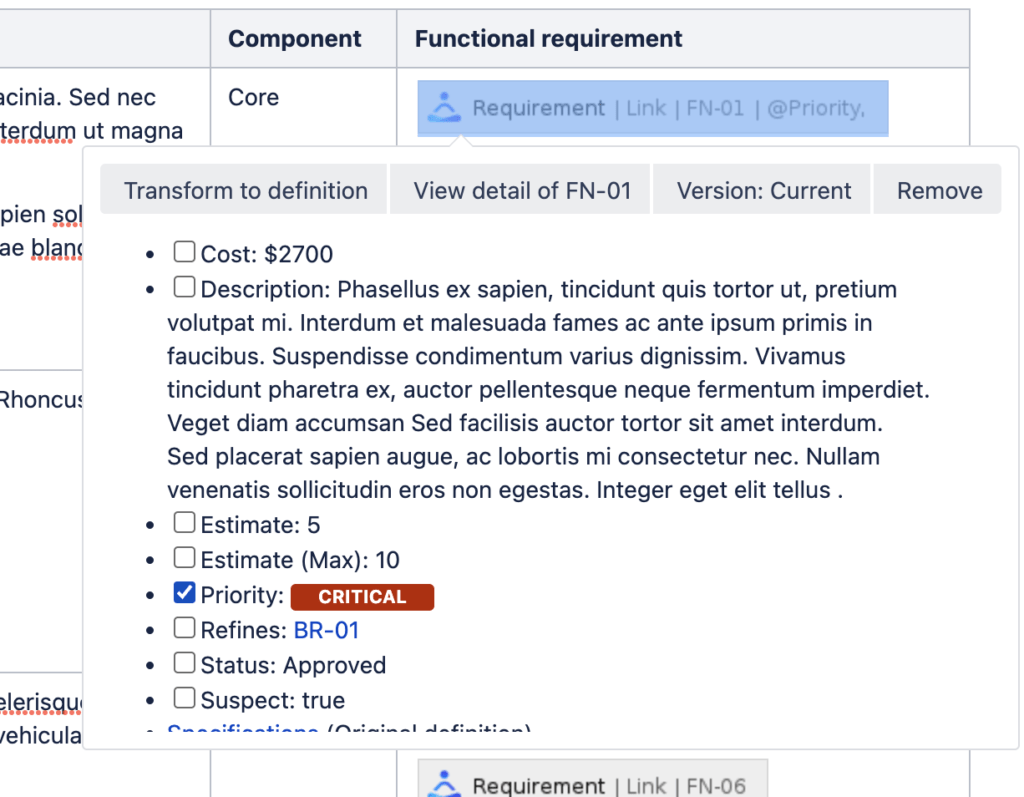Screen dimensions: 1024x797
Task: Select the FN-06 requirement link macro
Action: pos(592,779)
